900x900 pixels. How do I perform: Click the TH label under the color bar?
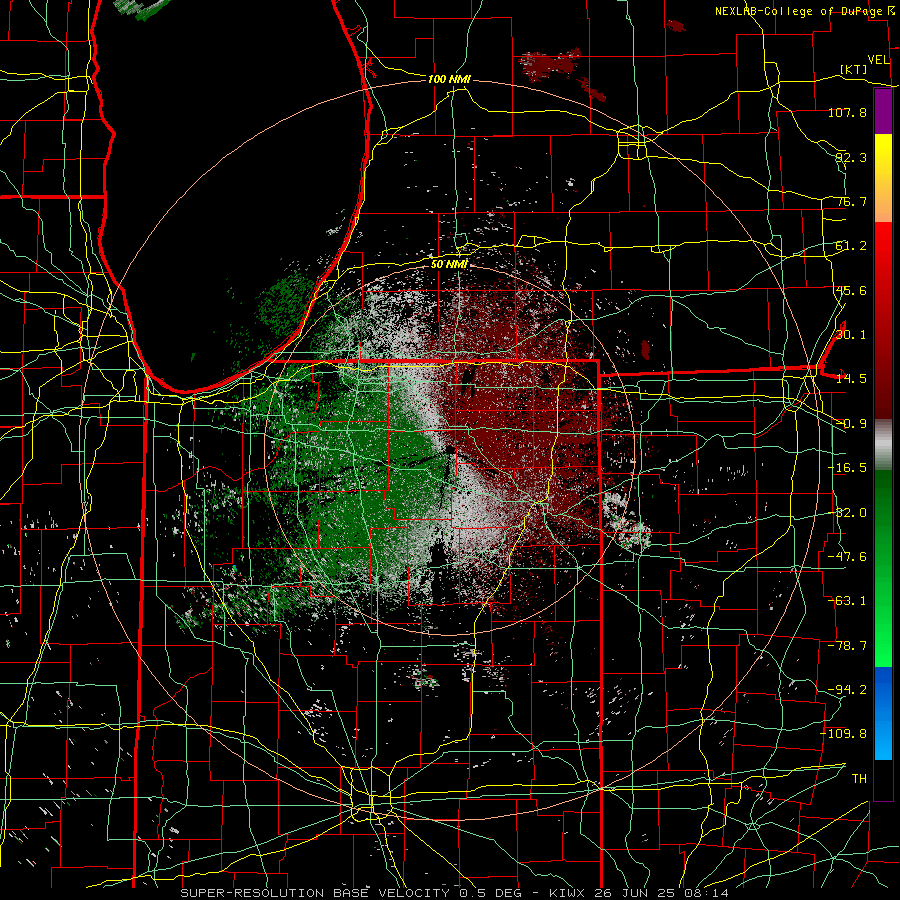859,779
